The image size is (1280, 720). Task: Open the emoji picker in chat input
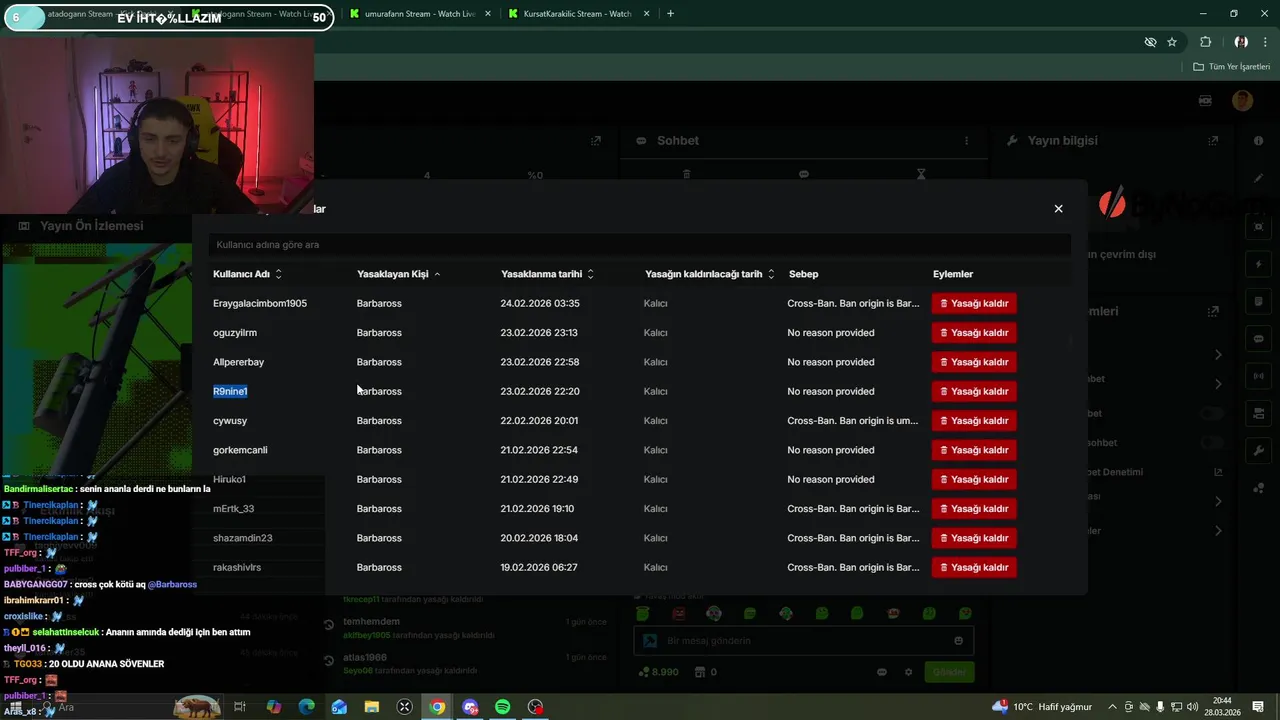click(959, 641)
